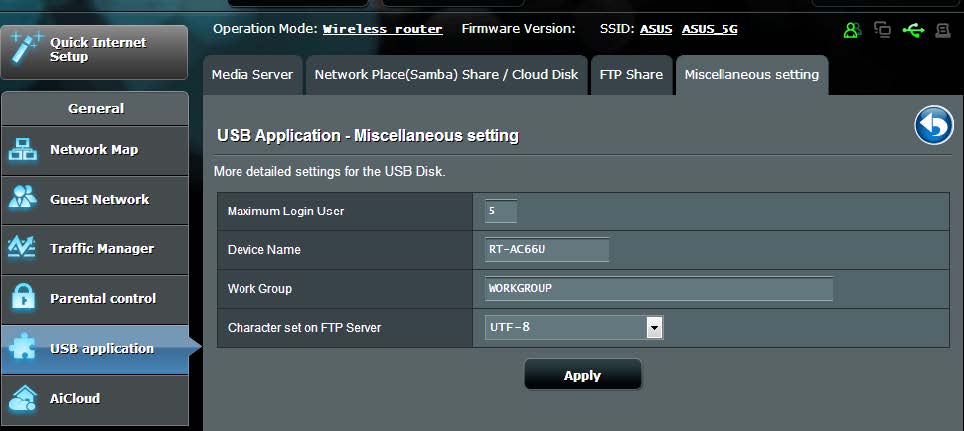This screenshot has height=431, width=964.
Task: Click the Network Map icon in sidebar
Action: 23,150
